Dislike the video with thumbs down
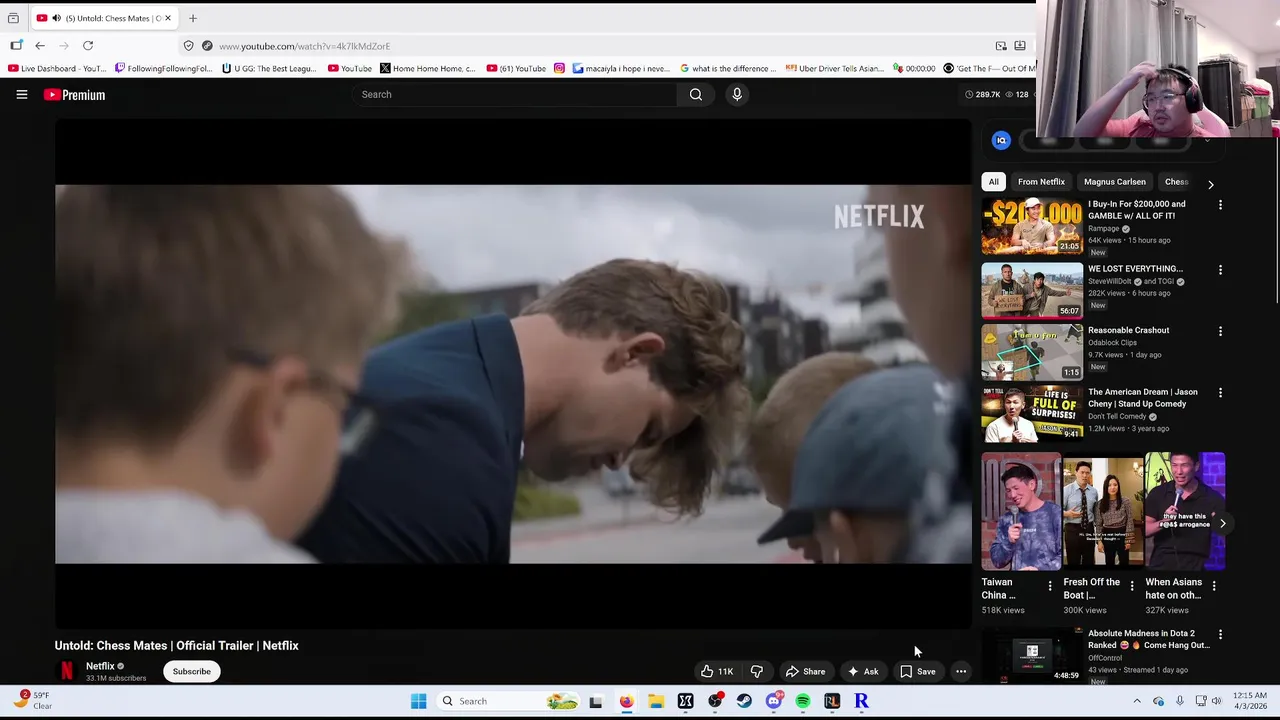Viewport: 1280px width, 720px height. point(757,672)
